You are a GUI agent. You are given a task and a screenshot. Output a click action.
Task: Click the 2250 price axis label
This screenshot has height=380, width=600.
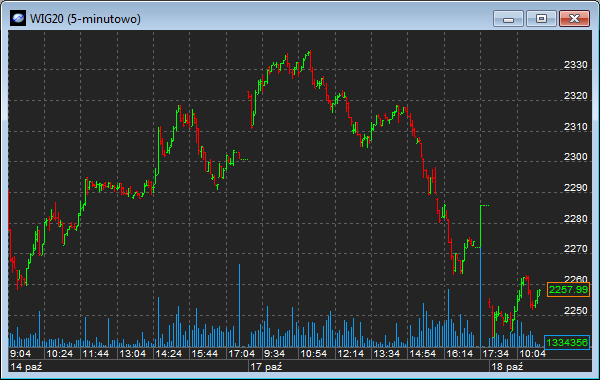point(576,310)
